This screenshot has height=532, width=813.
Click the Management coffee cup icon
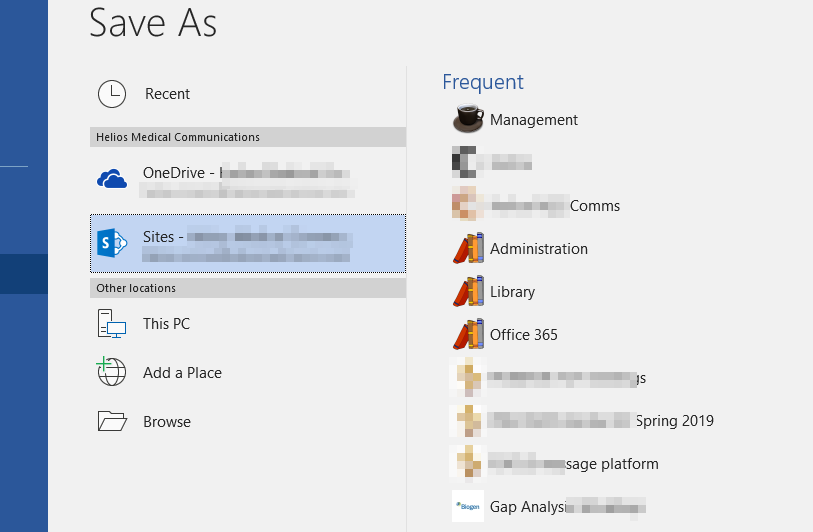[468, 120]
